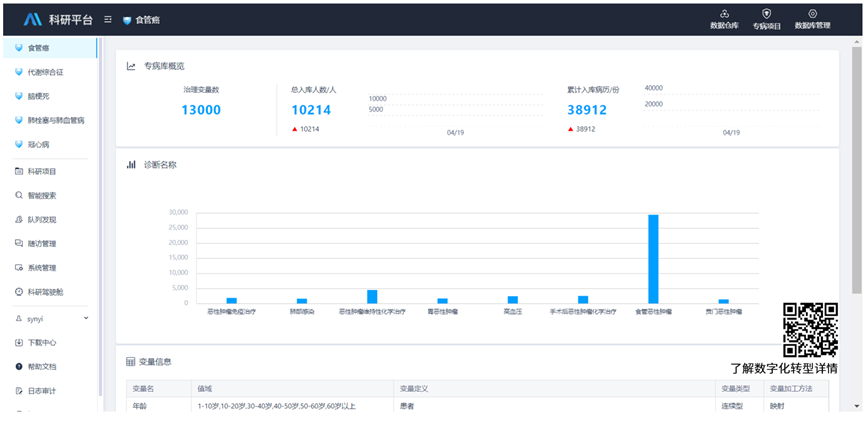
Task: Open 科研项目 icon in sidebar
Action: (19, 171)
